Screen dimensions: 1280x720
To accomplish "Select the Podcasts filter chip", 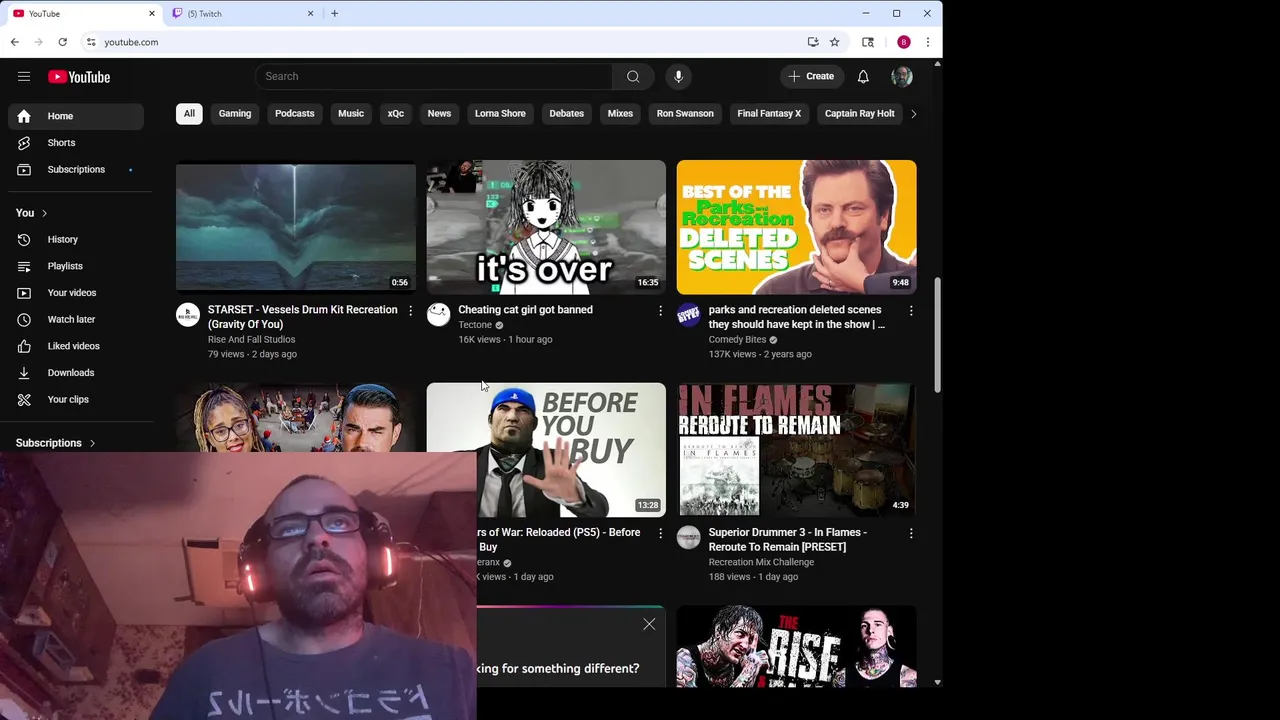I will [x=295, y=114].
